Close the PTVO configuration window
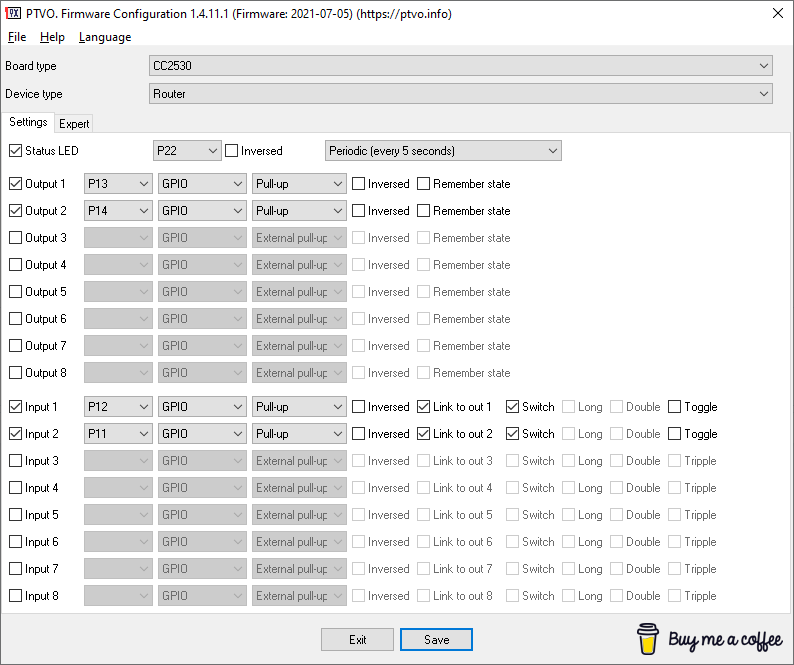The height and width of the screenshot is (665, 794). coord(778,13)
